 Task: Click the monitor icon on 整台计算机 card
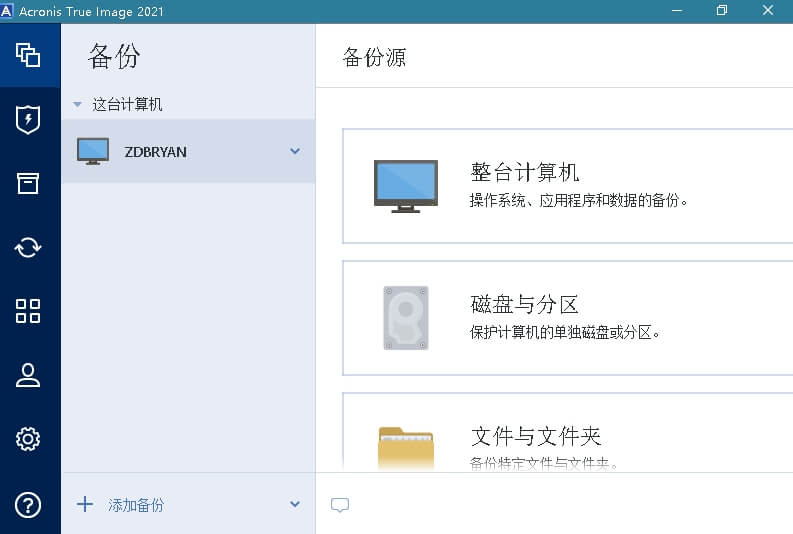click(406, 186)
